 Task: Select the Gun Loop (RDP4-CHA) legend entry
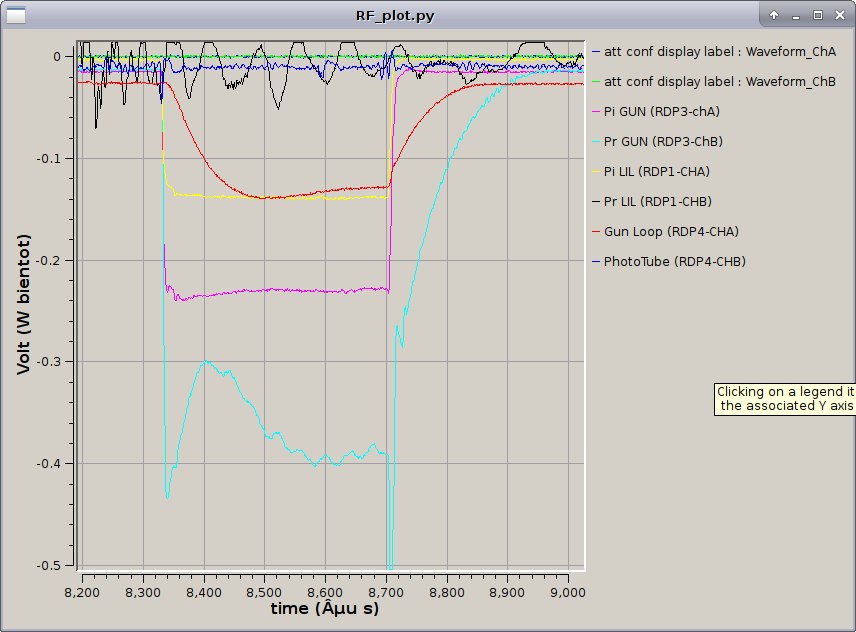click(x=671, y=231)
